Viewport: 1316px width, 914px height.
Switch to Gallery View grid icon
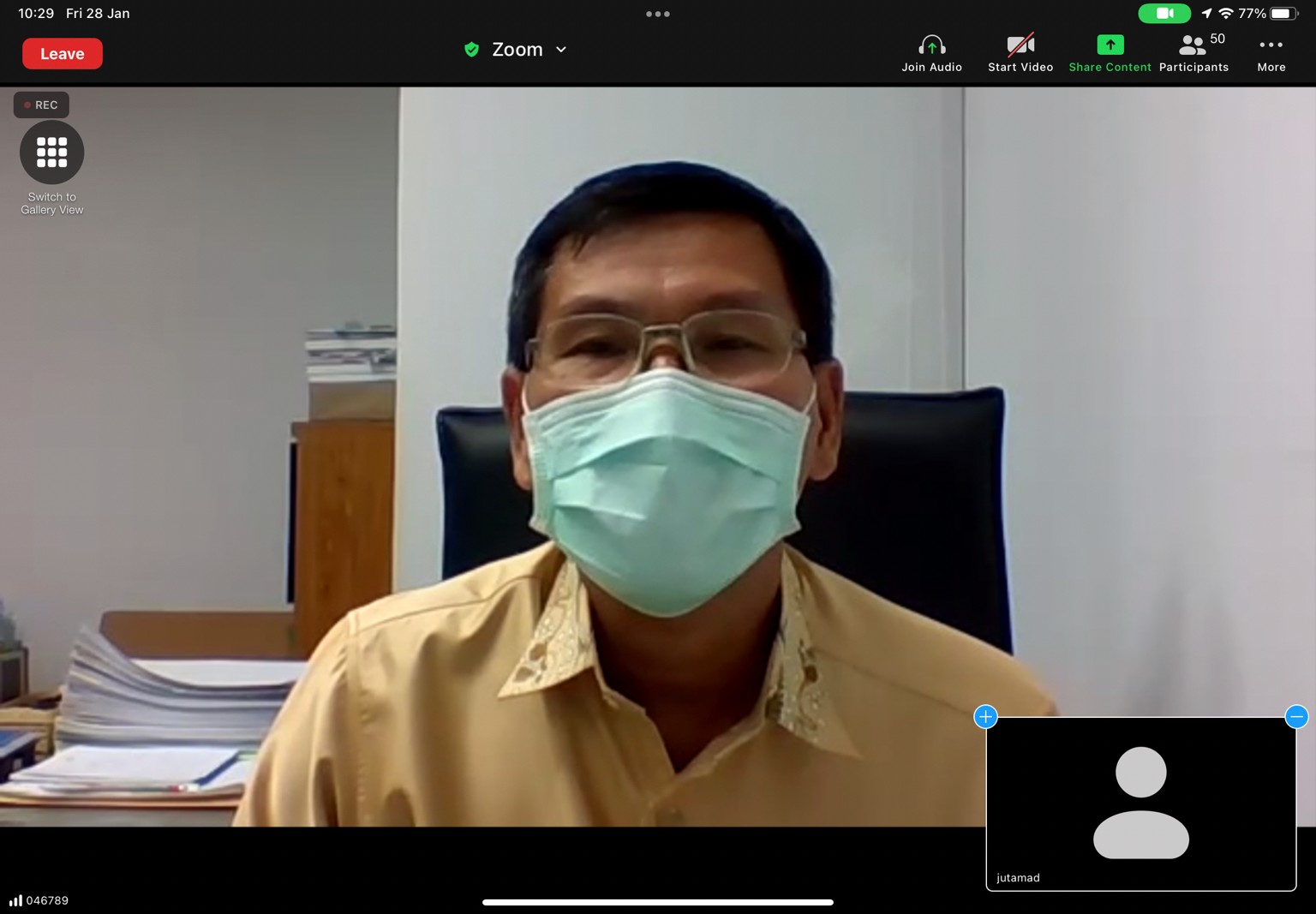tap(51, 152)
